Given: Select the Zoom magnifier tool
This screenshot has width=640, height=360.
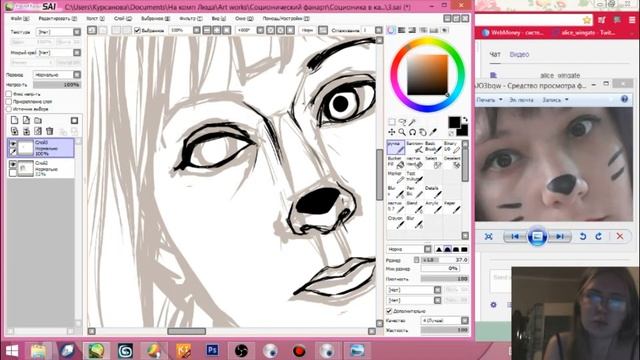Looking at the screenshot, I should (402, 132).
